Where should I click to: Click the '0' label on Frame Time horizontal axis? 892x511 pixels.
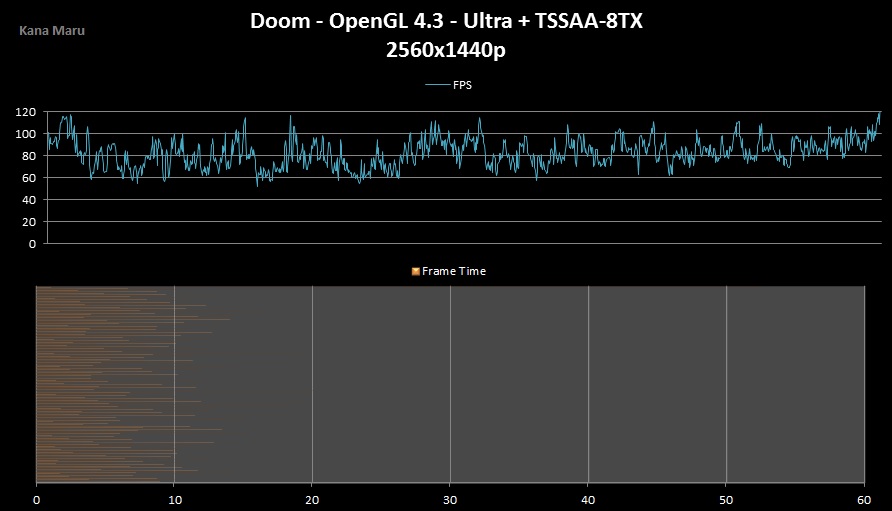point(36,500)
